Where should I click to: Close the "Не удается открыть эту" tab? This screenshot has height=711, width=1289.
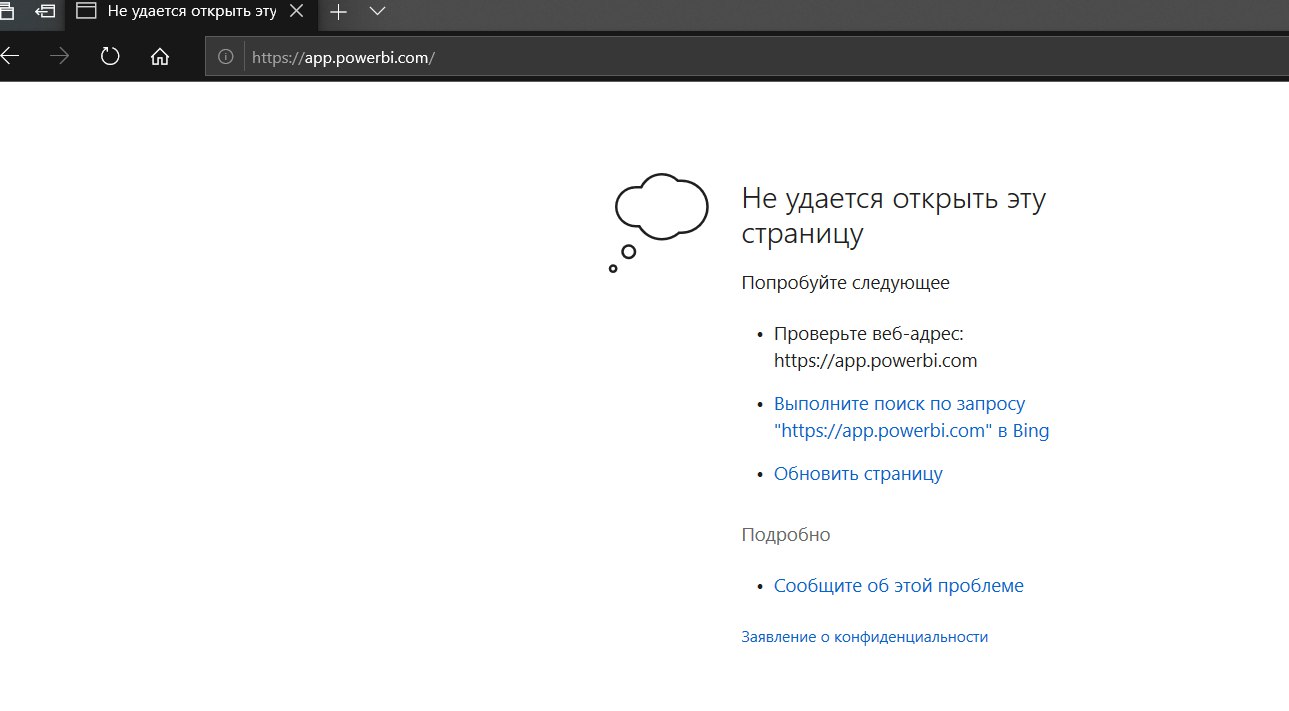click(297, 12)
